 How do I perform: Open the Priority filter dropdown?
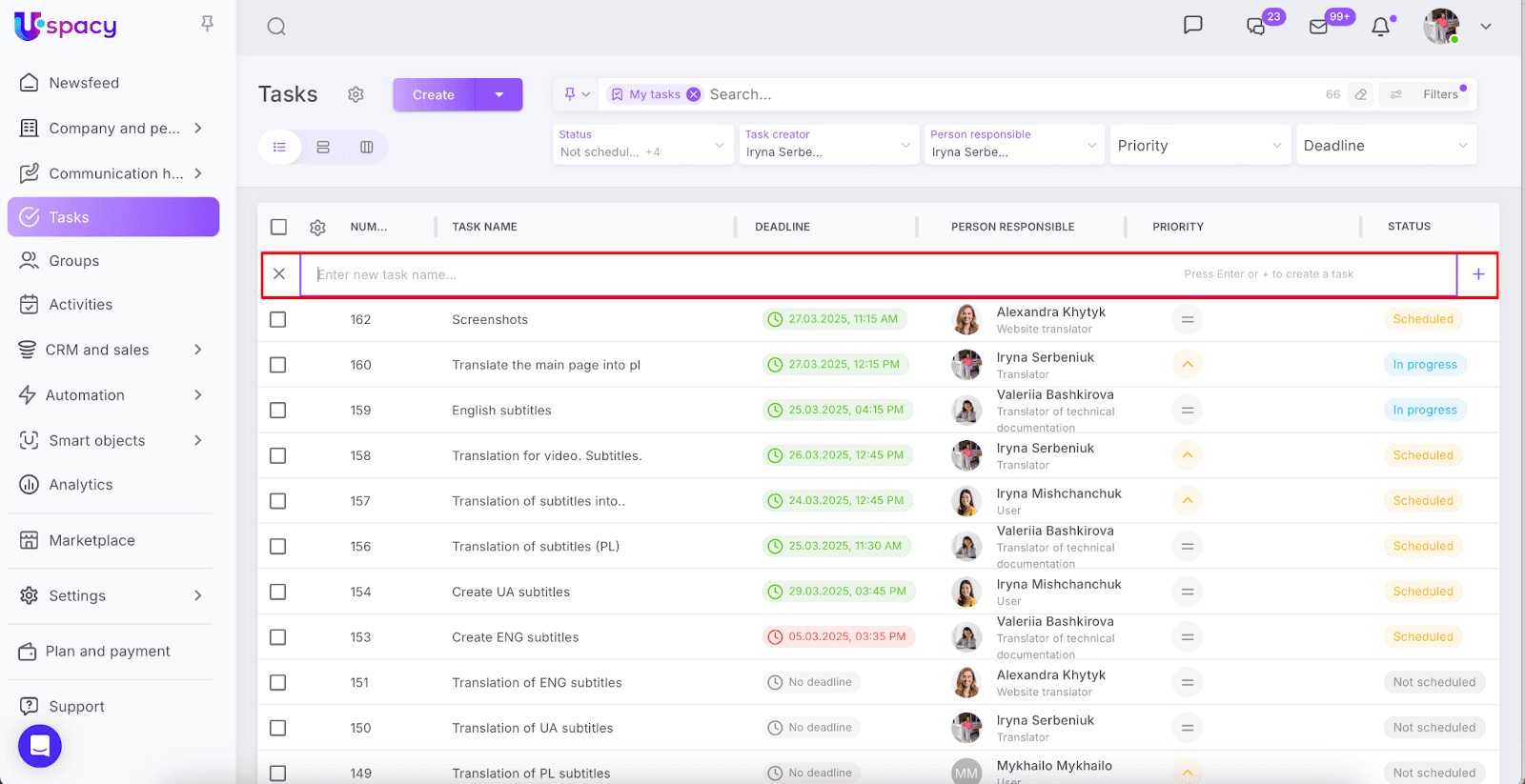tap(1199, 146)
